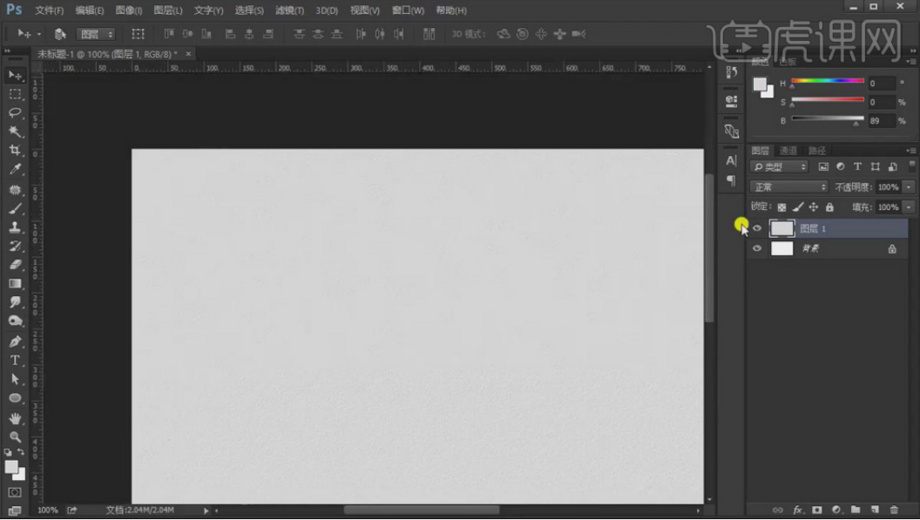Toggle lock position icon
The height and width of the screenshot is (520, 920).
coord(813,207)
